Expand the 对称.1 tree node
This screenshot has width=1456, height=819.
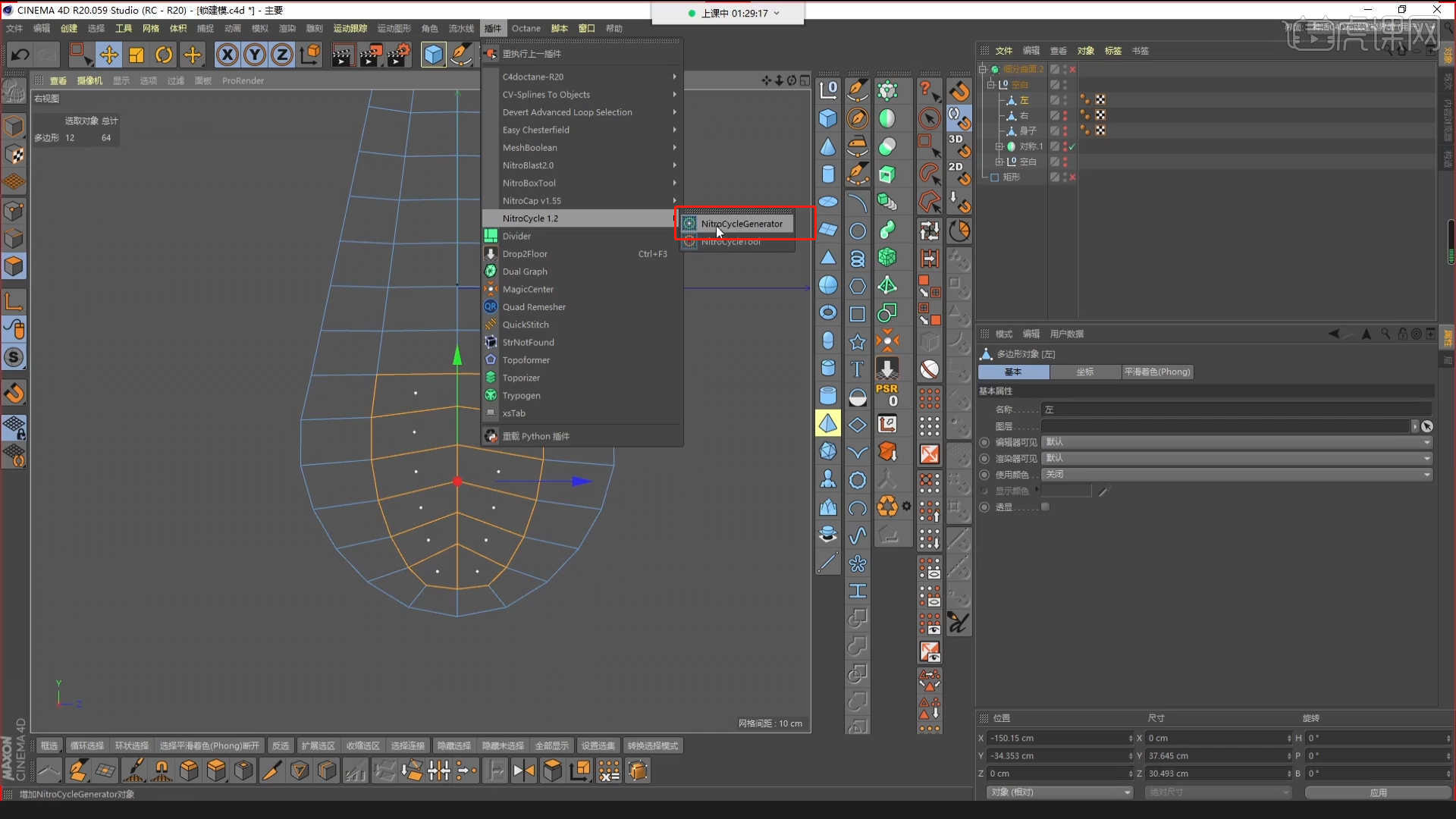click(999, 146)
